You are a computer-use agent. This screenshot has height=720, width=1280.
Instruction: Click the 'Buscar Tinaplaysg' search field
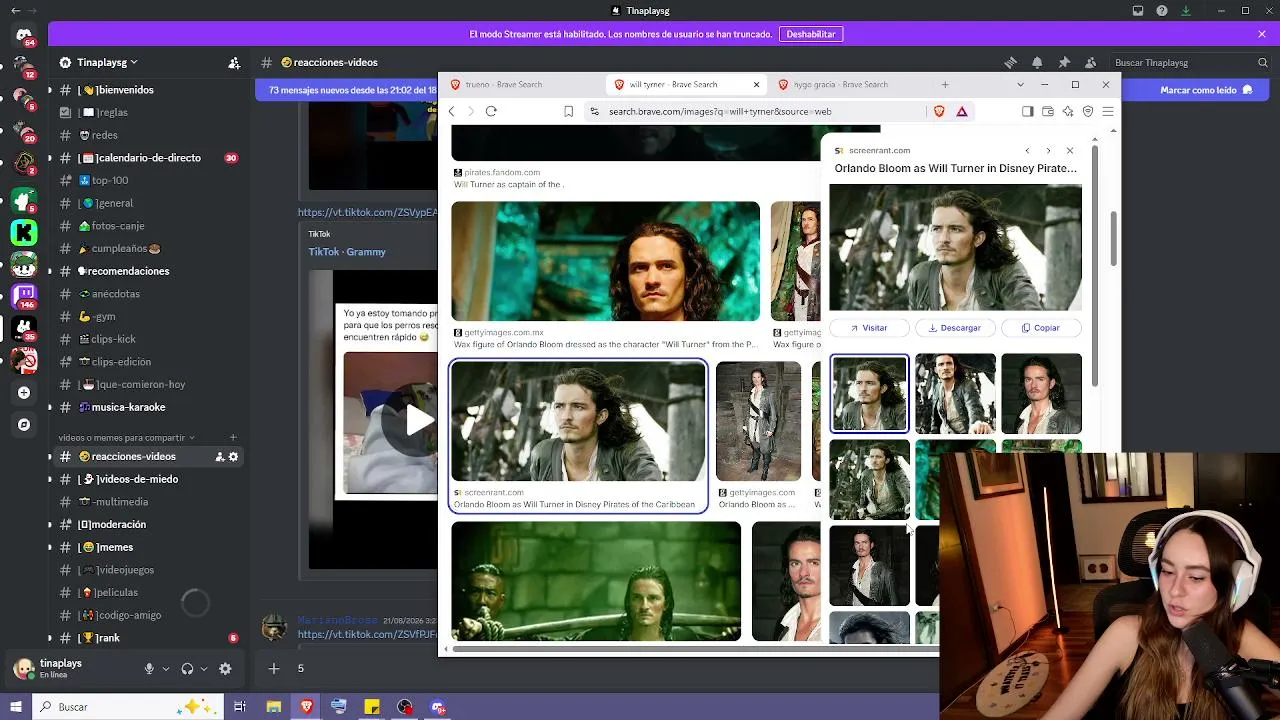point(1190,63)
